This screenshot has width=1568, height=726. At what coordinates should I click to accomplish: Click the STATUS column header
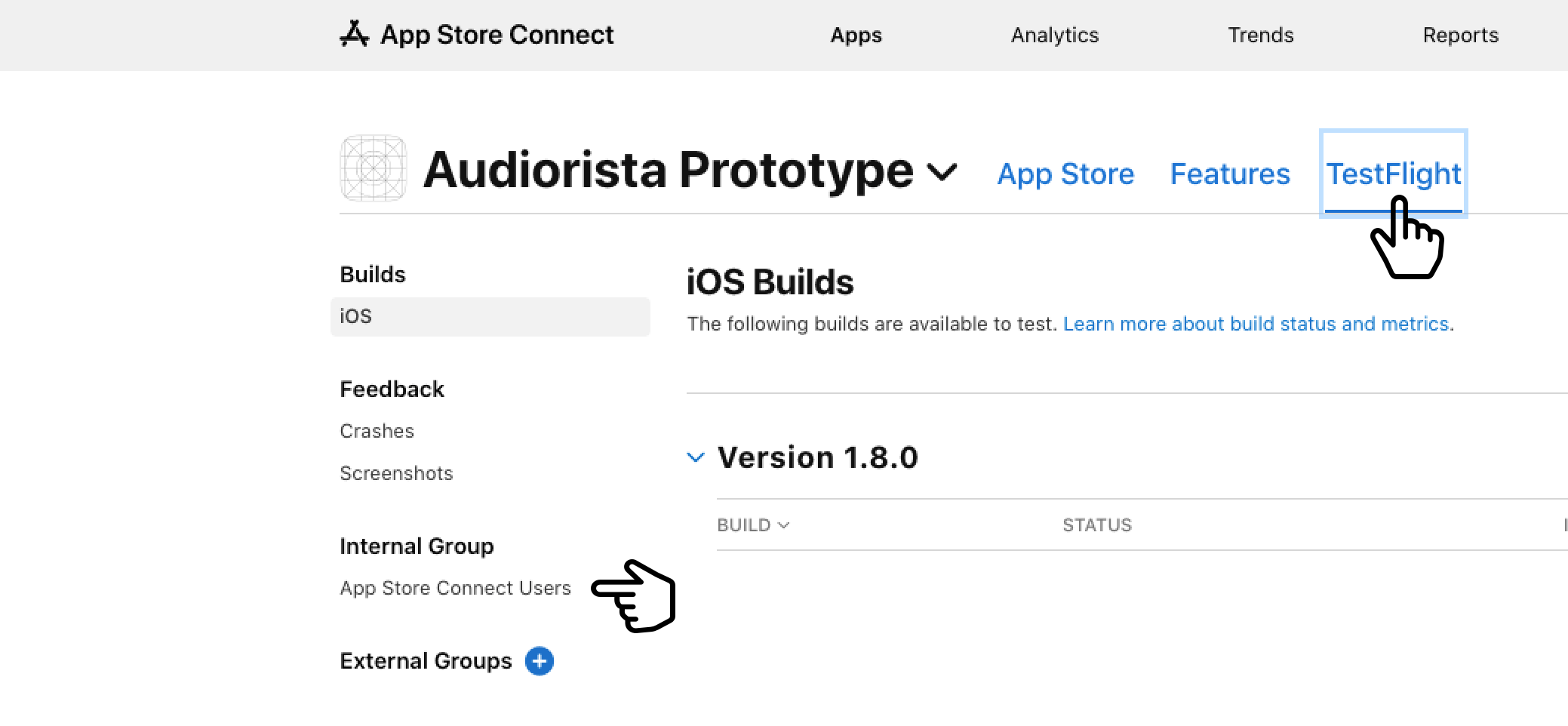[1097, 525]
